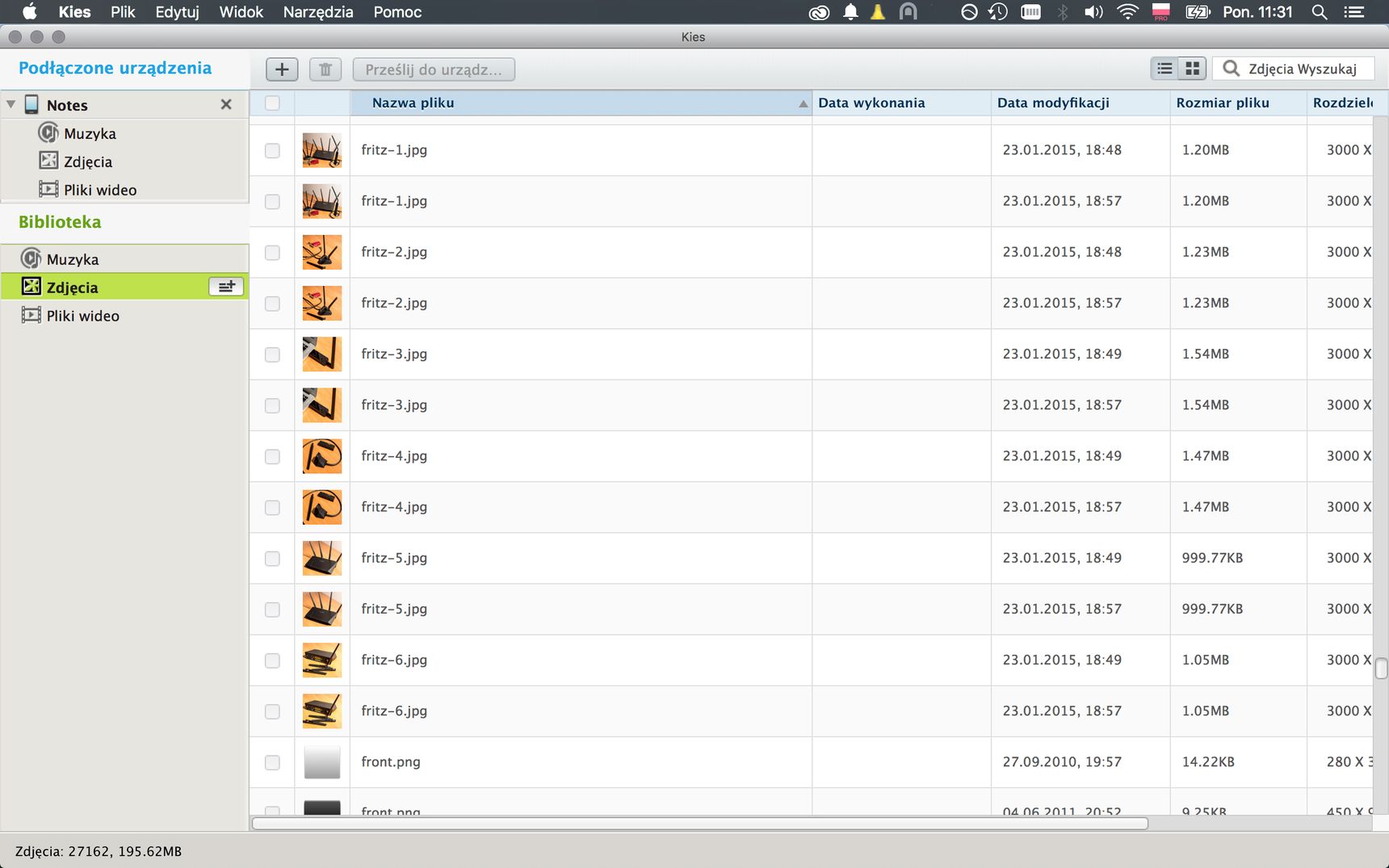Click thumbnail of front.png dated 27.09.2010
The width and height of the screenshot is (1389, 868).
tap(321, 762)
